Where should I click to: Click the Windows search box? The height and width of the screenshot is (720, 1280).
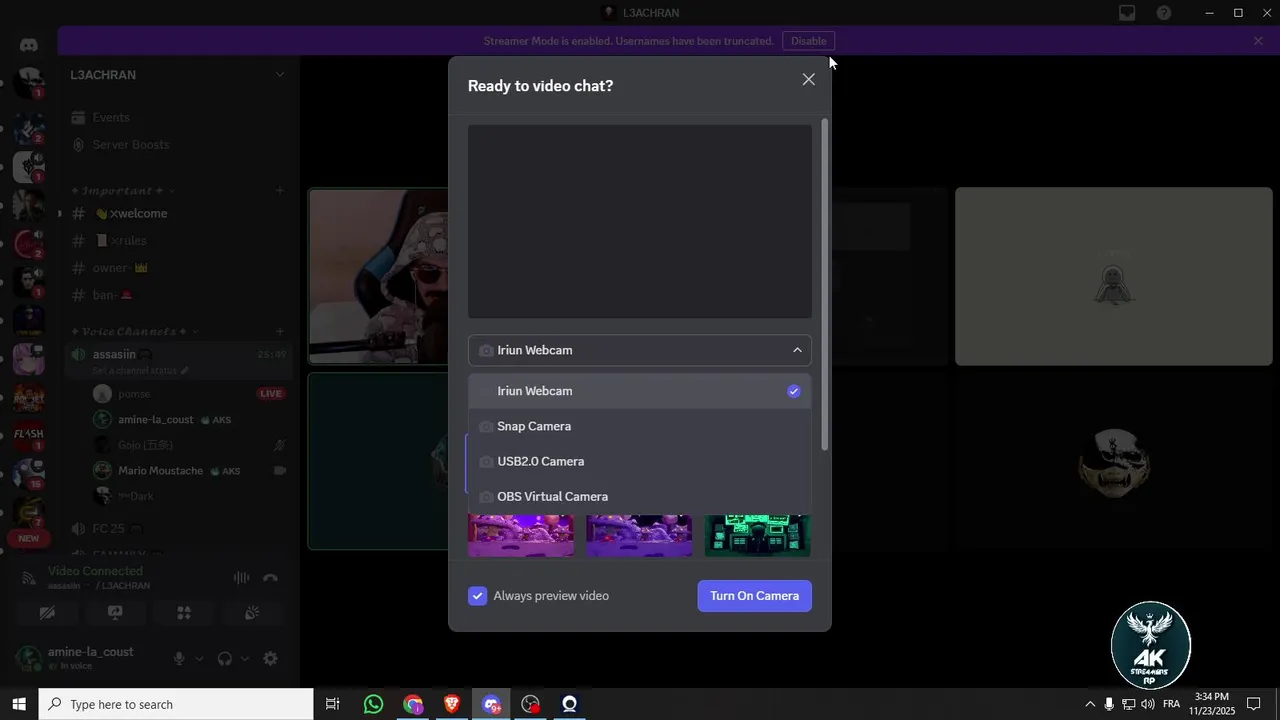176,704
